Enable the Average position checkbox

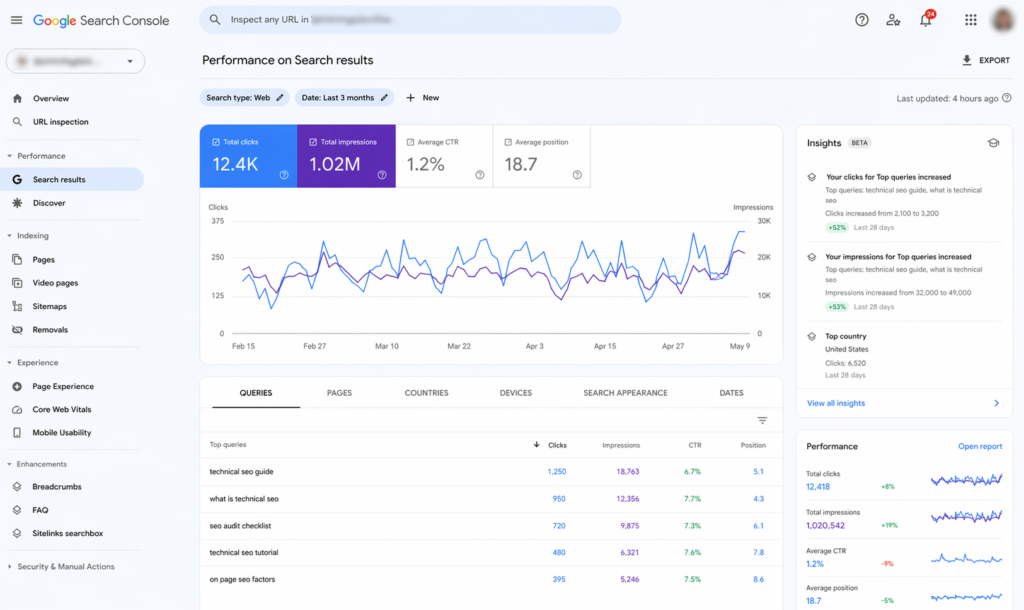point(508,142)
